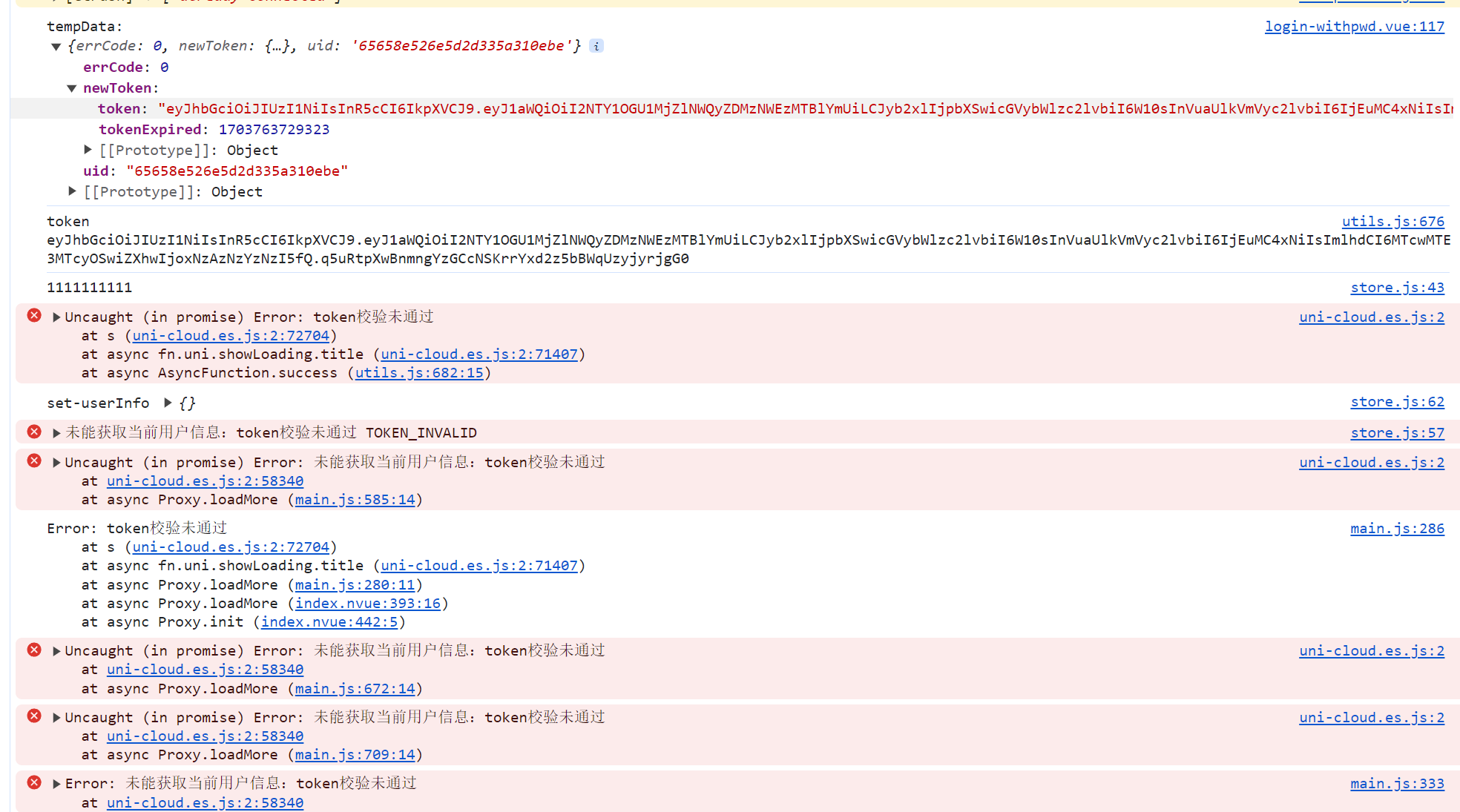Open utils.js:682:15 stack trace link

[419, 373]
